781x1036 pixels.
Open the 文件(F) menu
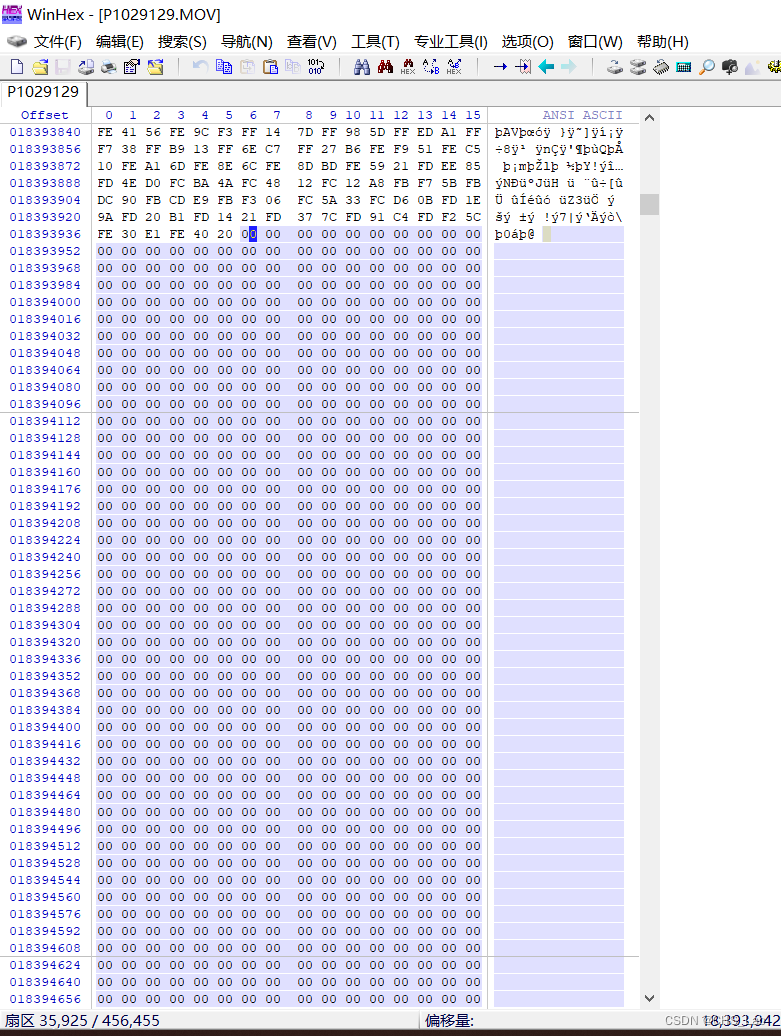(x=57, y=42)
